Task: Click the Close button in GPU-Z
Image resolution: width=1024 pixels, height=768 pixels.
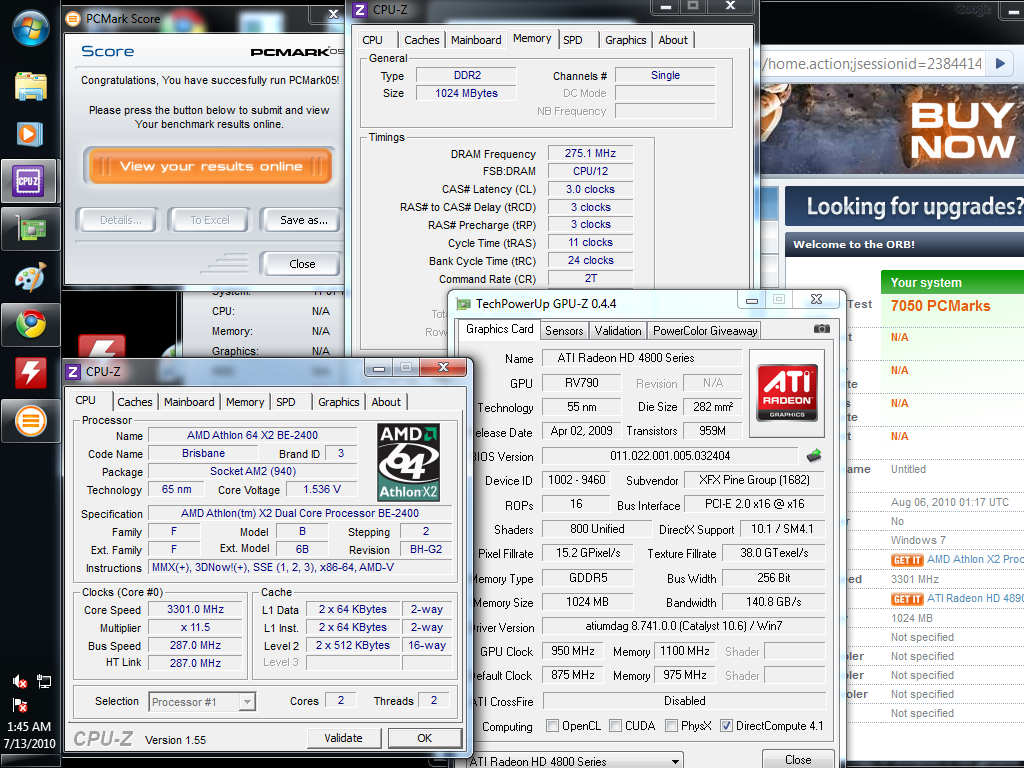Action: [x=798, y=760]
